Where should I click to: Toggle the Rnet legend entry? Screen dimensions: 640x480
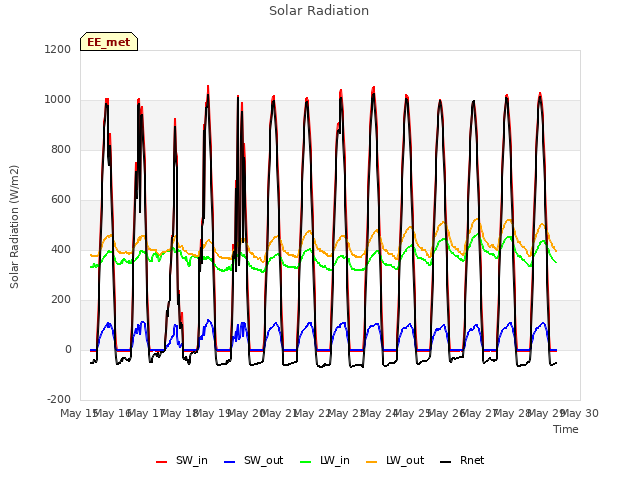pos(462,461)
